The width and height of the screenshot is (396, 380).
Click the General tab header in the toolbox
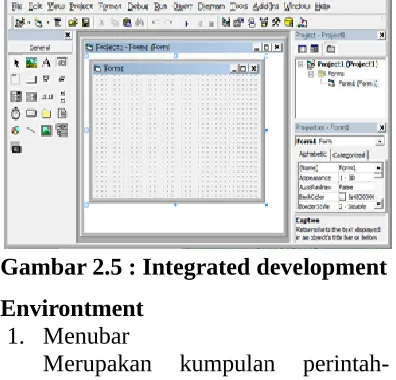(40, 48)
